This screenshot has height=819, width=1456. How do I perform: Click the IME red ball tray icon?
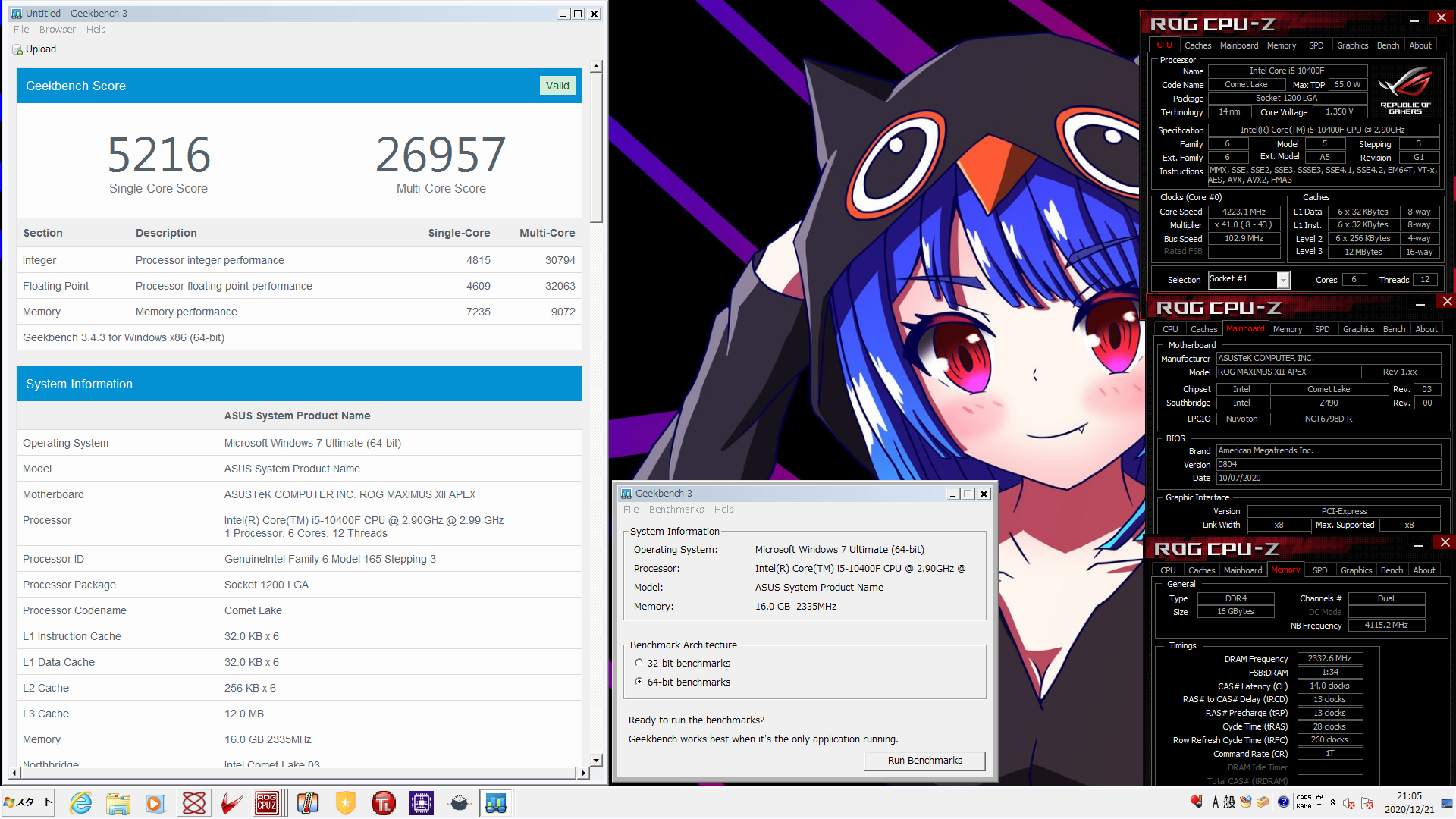(1197, 801)
